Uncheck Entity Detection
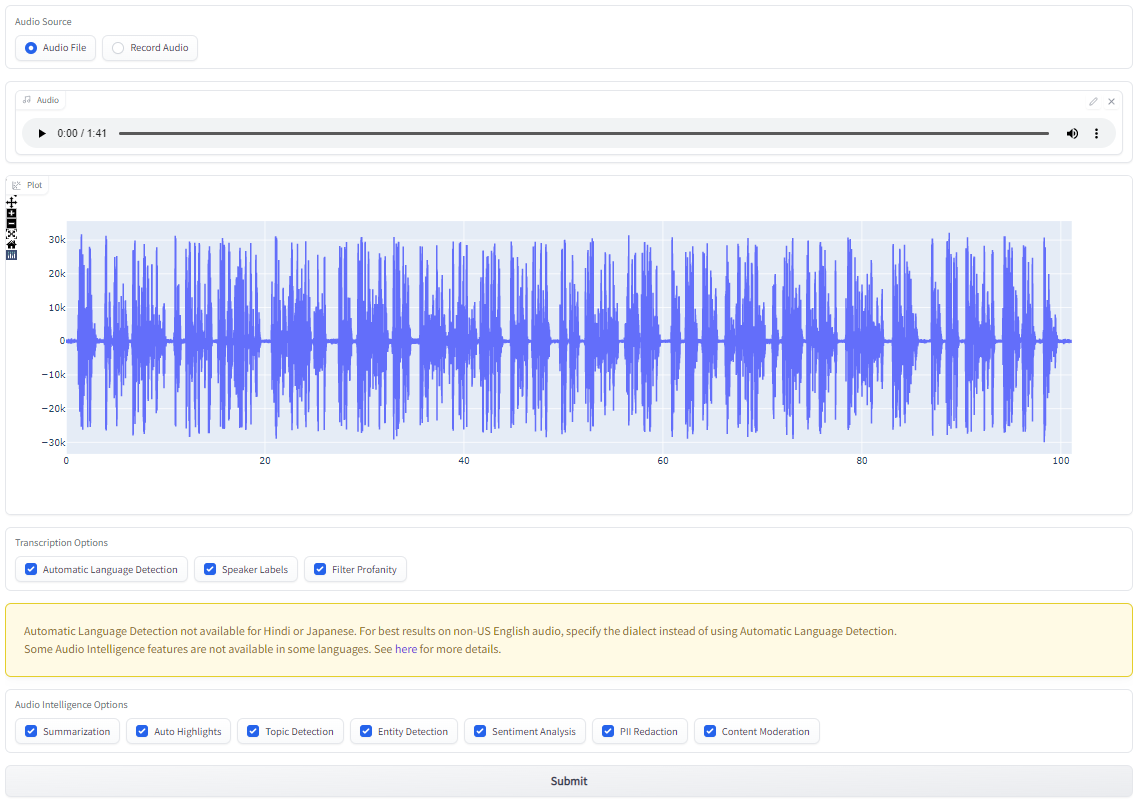Image resolution: width=1139 pixels, height=804 pixels. coord(404,731)
